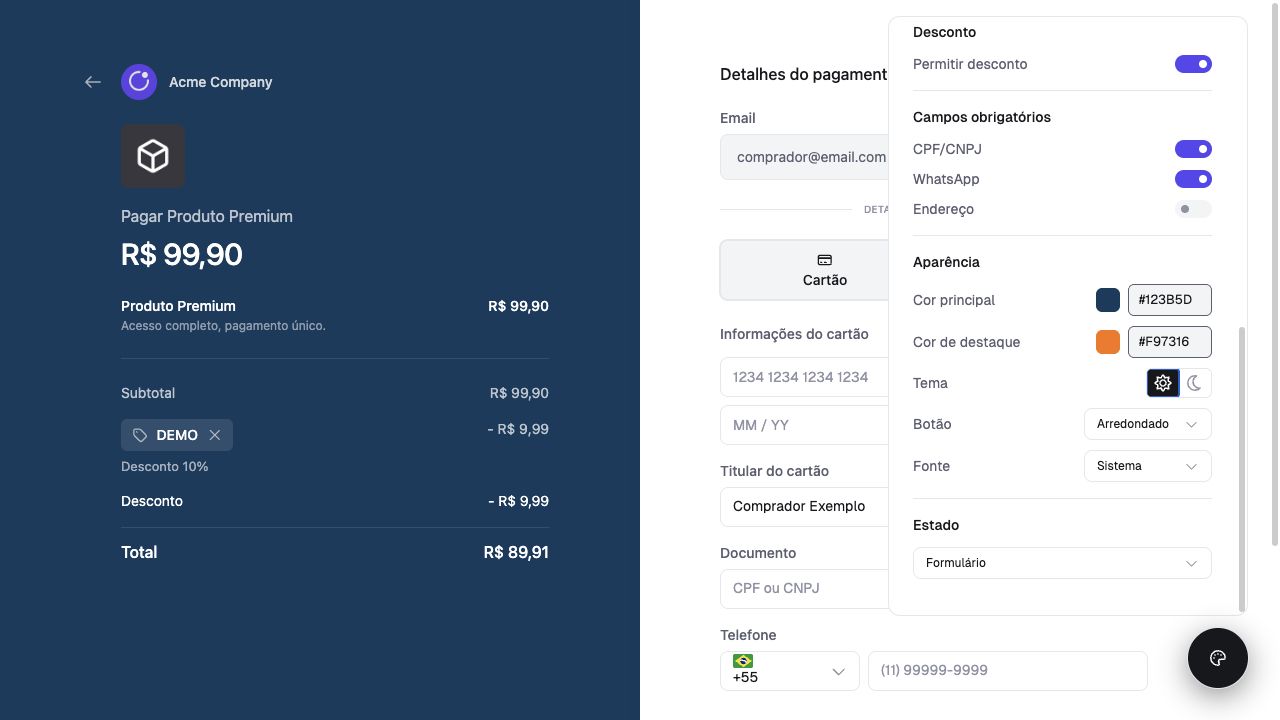Click the settings panel scrollbar

pos(1242,468)
